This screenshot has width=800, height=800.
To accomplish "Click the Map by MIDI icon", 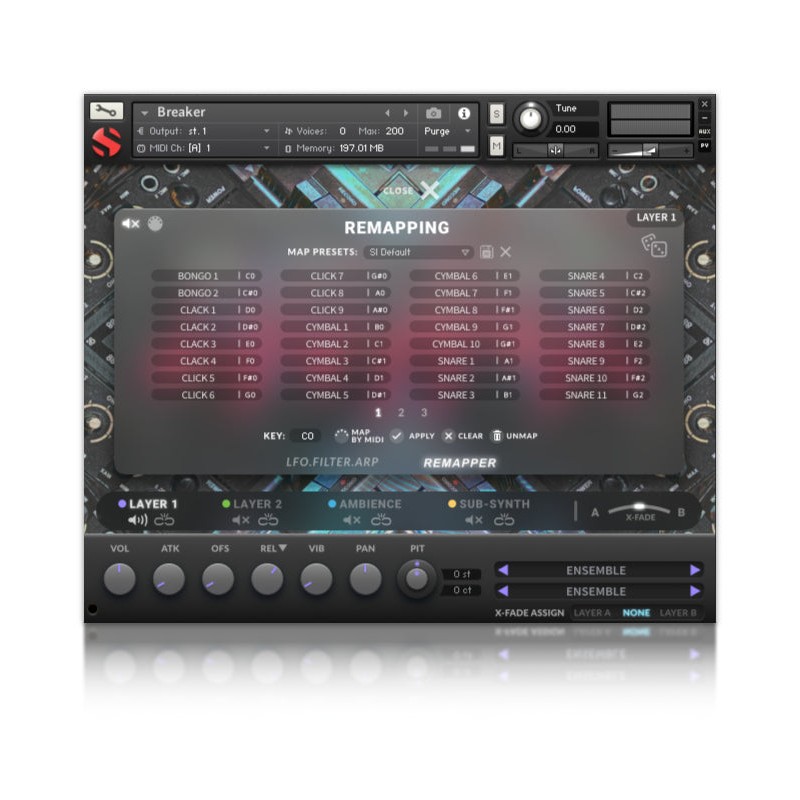I will 342,436.
